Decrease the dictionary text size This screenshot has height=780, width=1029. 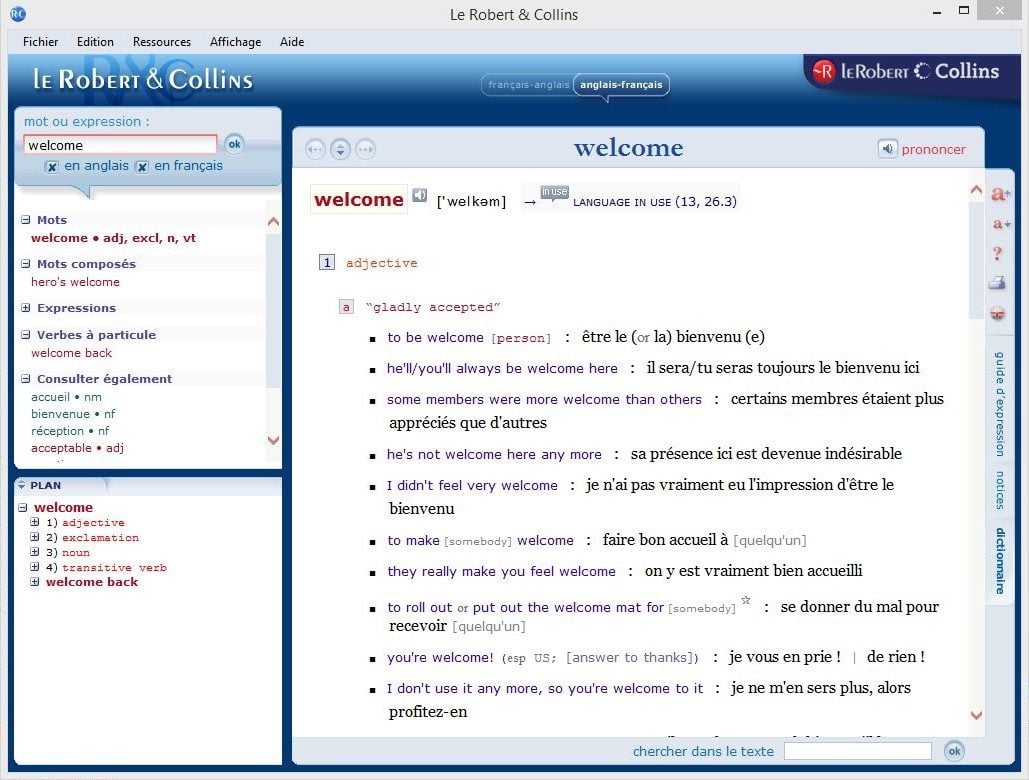click(1001, 224)
